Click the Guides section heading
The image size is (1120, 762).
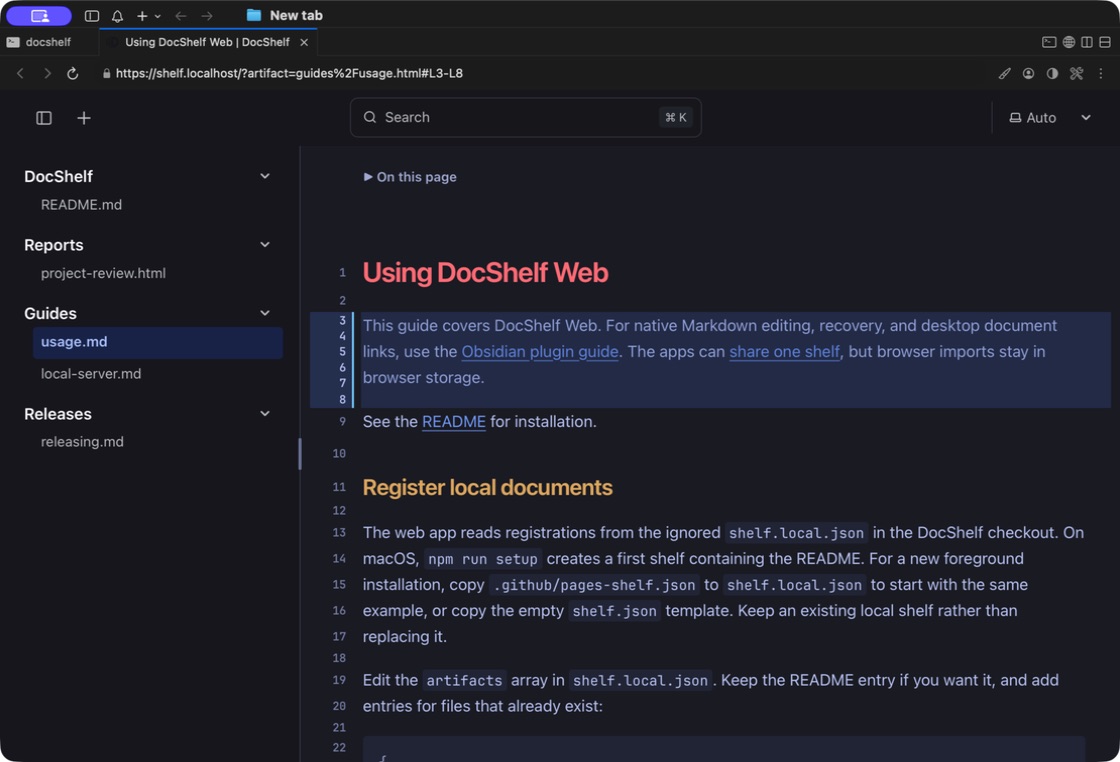tap(50, 314)
